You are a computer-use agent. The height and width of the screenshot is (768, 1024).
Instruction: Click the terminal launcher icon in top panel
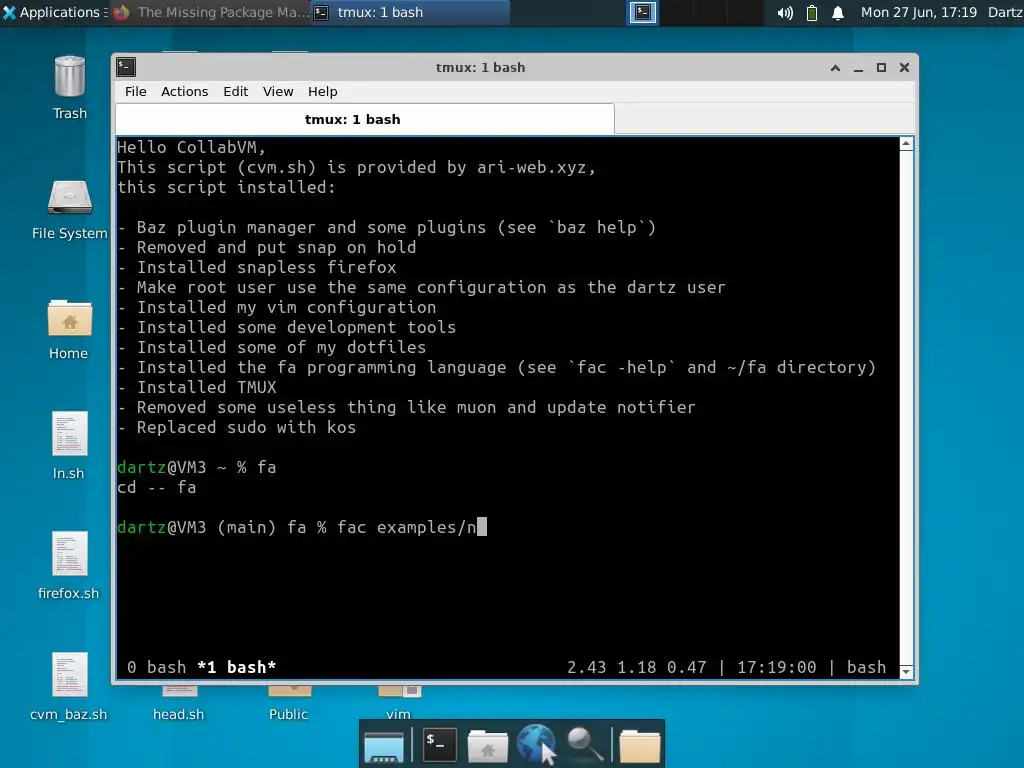tap(643, 12)
